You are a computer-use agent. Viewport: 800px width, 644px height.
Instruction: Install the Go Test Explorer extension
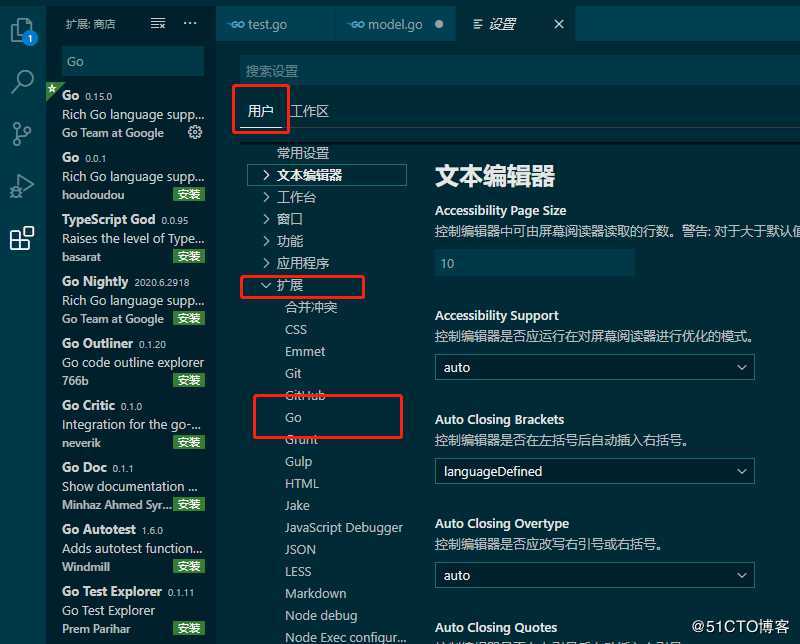click(x=189, y=628)
